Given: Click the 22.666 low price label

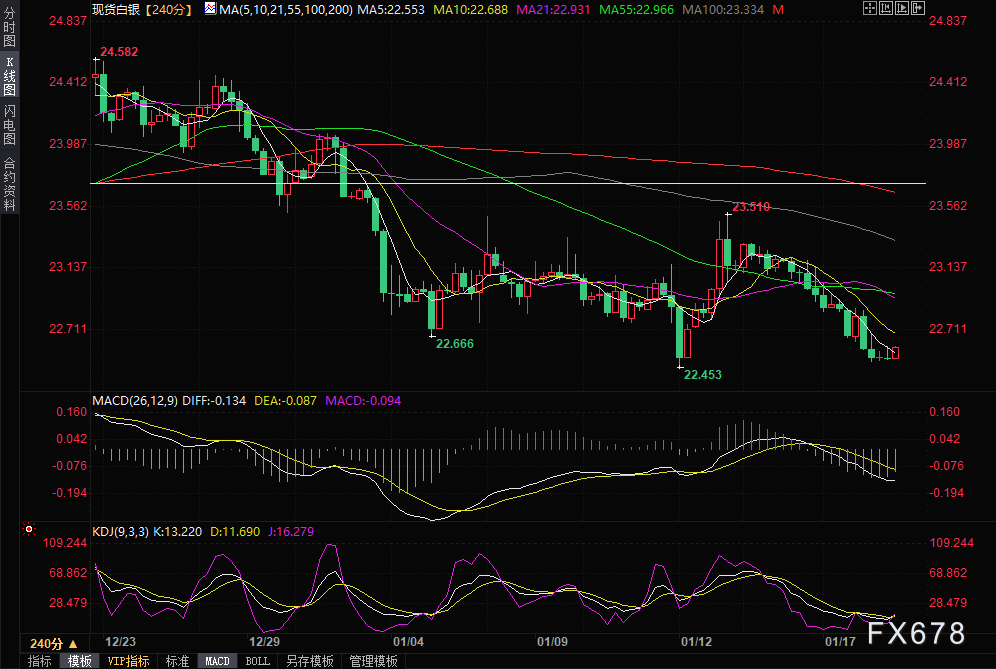Looking at the screenshot, I should click(455, 344).
